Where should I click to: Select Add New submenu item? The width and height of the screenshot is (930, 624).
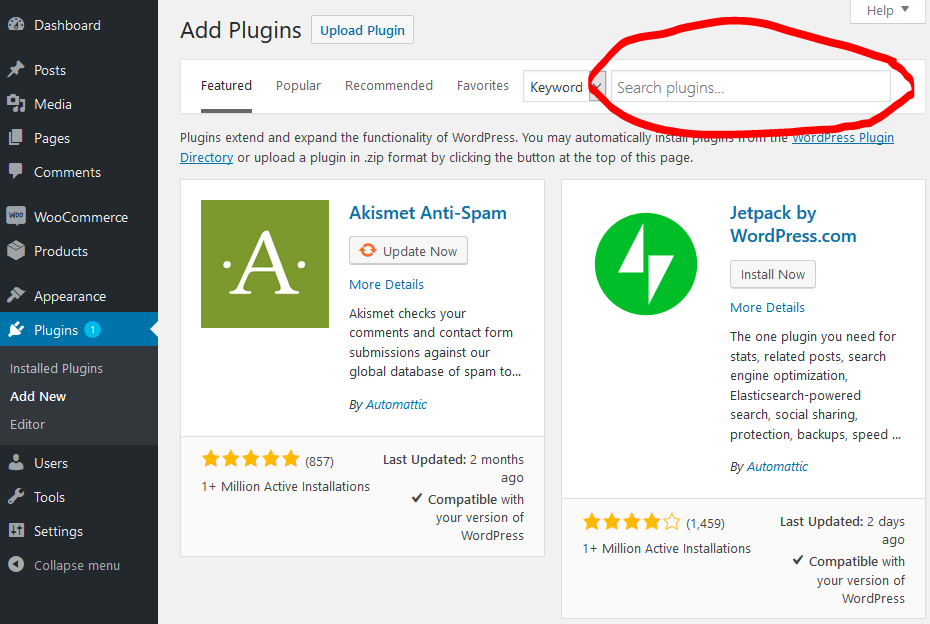38,396
